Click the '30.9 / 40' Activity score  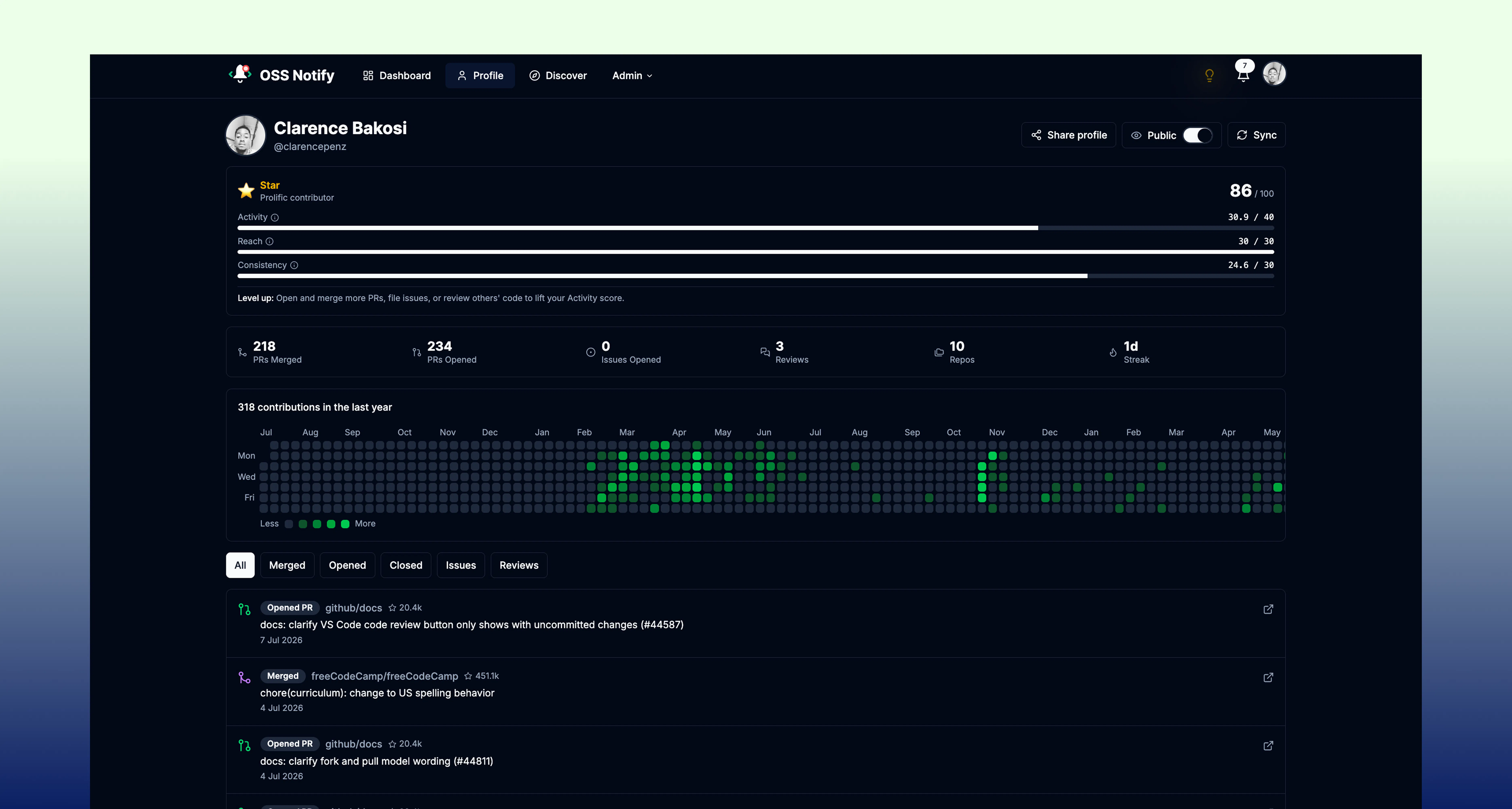tap(1251, 217)
